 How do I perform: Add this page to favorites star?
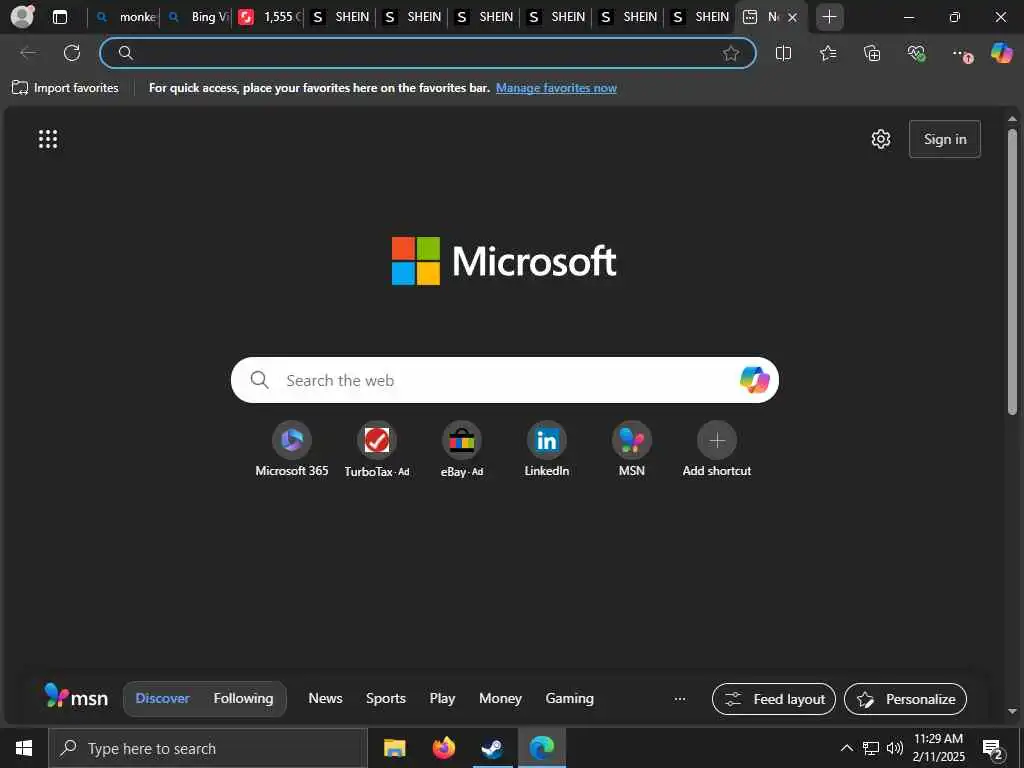click(731, 53)
